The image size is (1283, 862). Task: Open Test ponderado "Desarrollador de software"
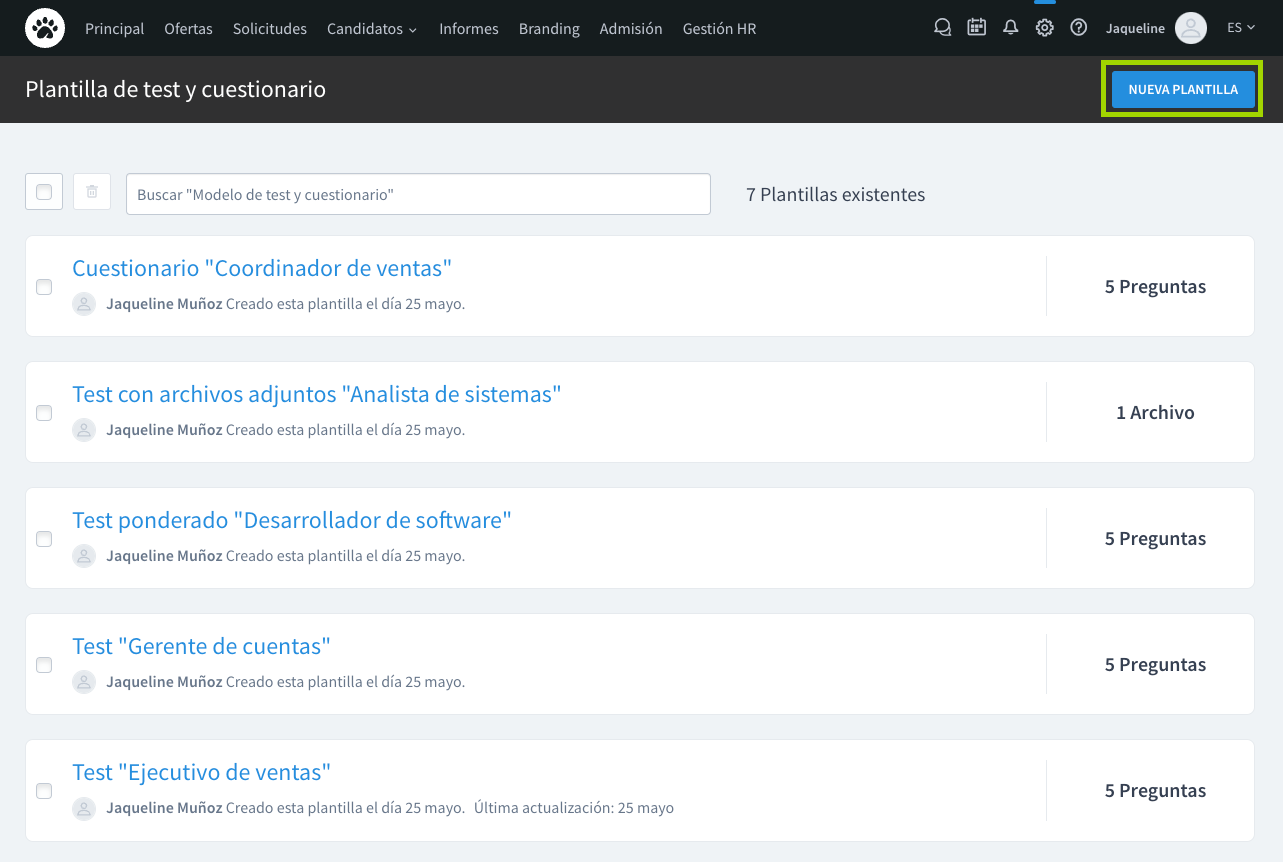(290, 520)
